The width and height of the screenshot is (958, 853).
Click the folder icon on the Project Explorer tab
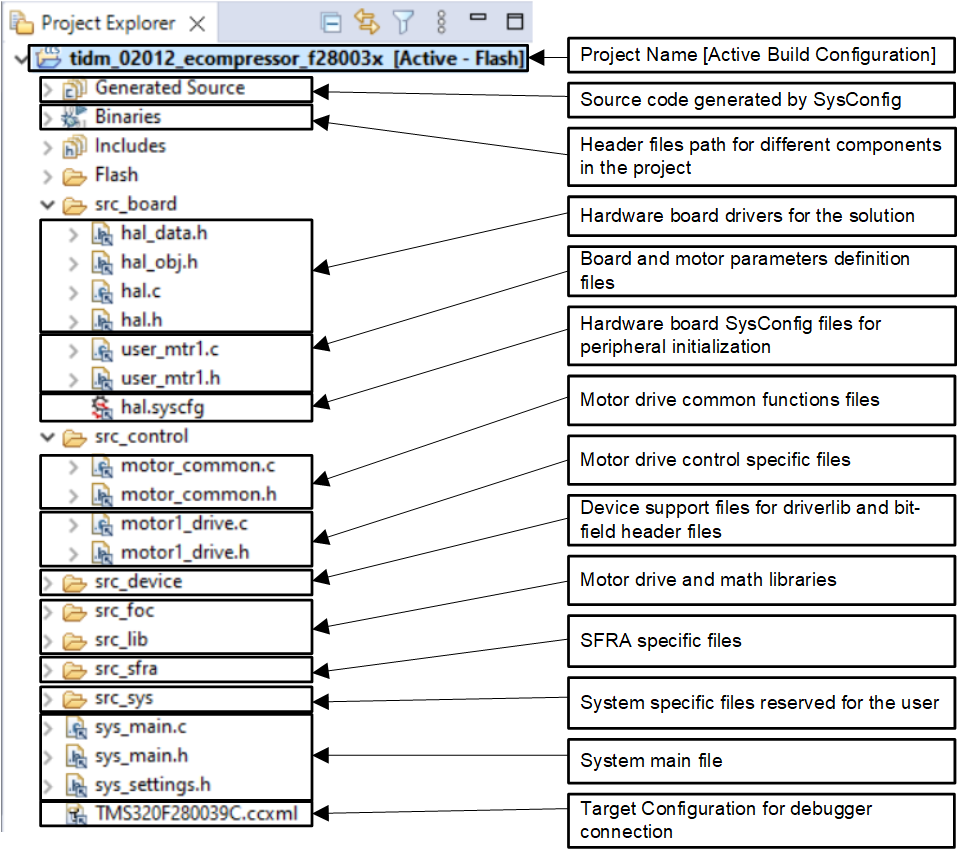[x=20, y=20]
